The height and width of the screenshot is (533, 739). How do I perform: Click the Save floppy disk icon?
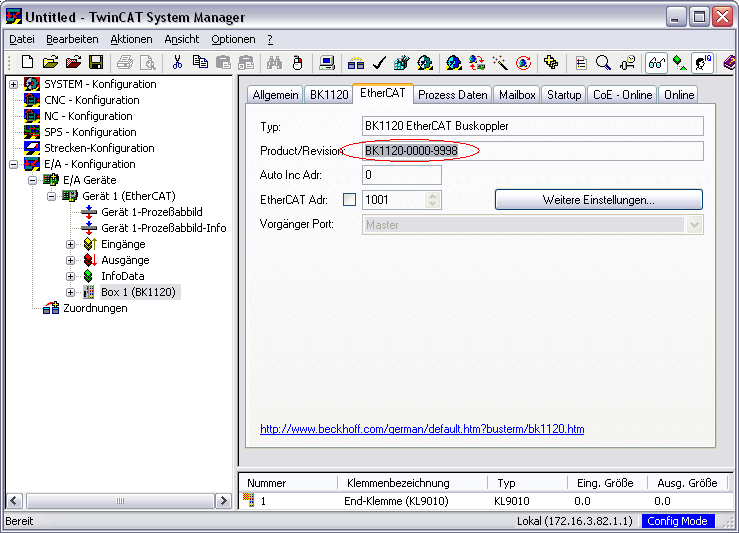pos(96,63)
